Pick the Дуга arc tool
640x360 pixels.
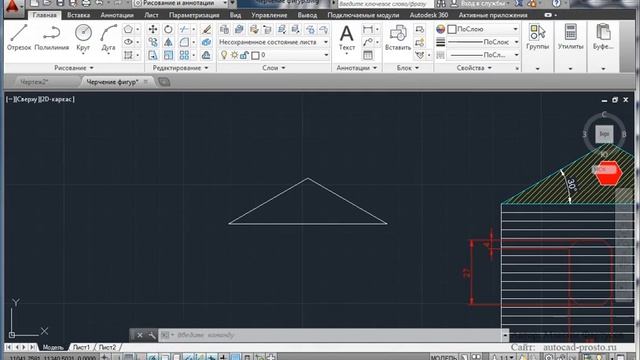pyautogui.click(x=108, y=38)
